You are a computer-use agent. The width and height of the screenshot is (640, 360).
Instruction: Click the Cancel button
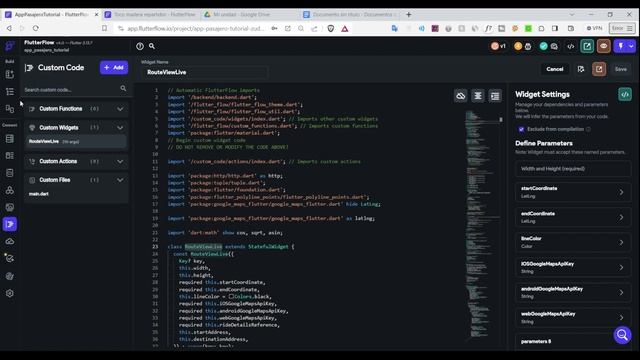tap(555, 69)
